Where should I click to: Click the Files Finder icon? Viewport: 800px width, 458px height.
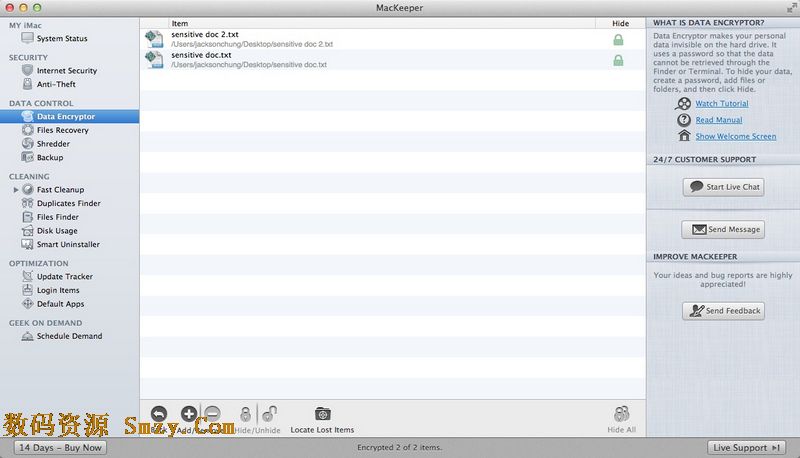pyautogui.click(x=28, y=217)
